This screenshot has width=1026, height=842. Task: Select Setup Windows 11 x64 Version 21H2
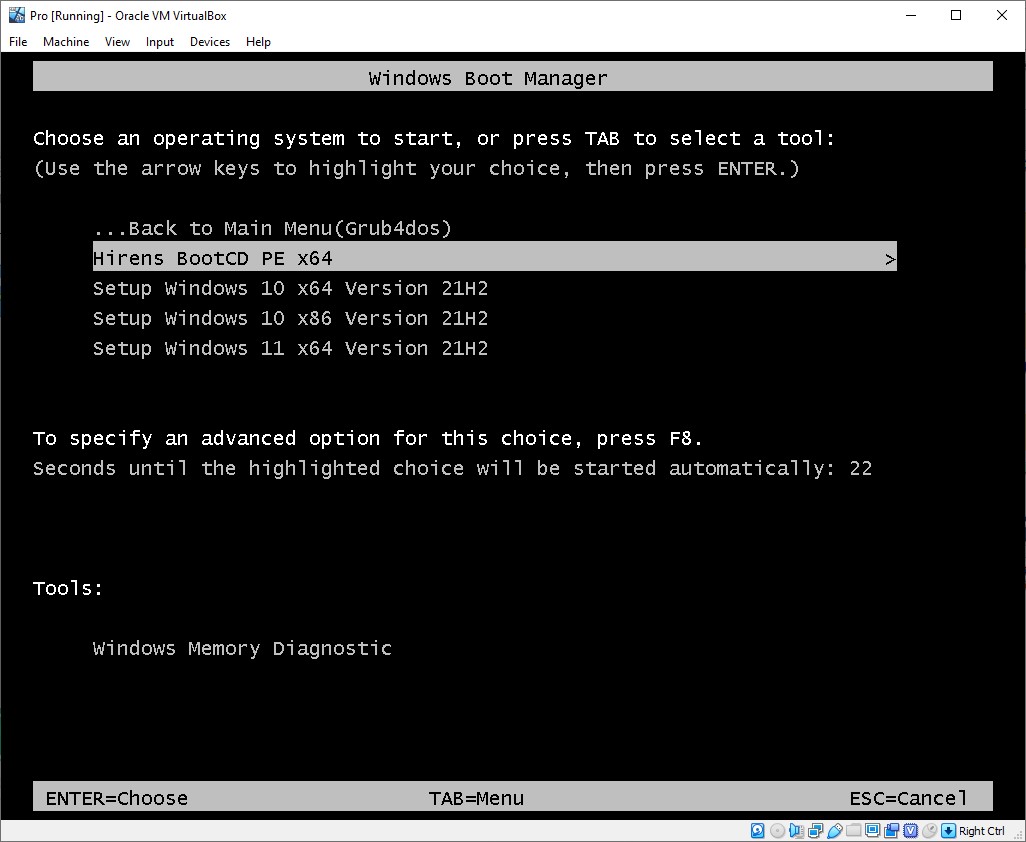coord(291,349)
